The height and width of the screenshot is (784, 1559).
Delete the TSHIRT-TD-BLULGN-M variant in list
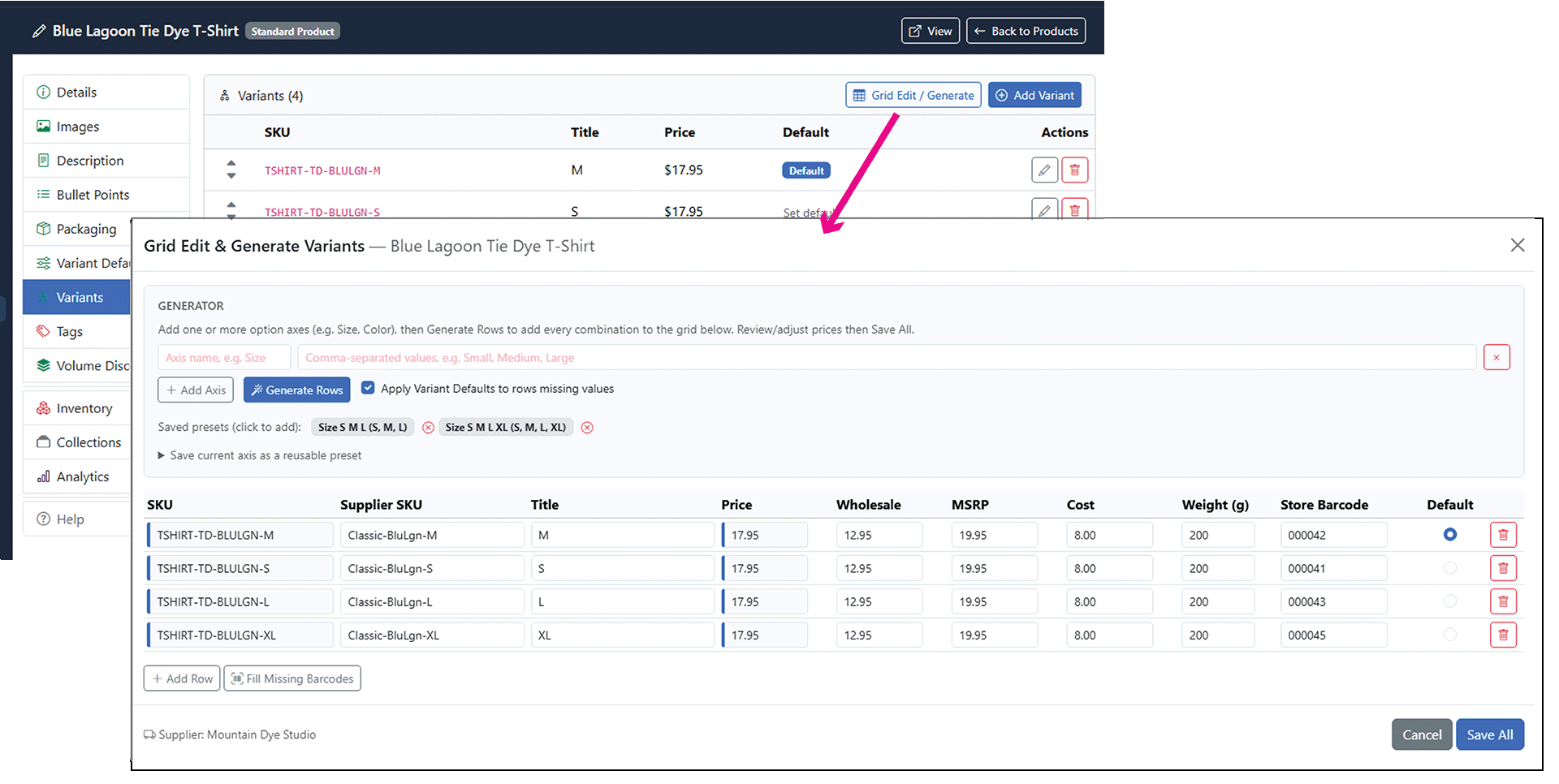tap(1075, 170)
